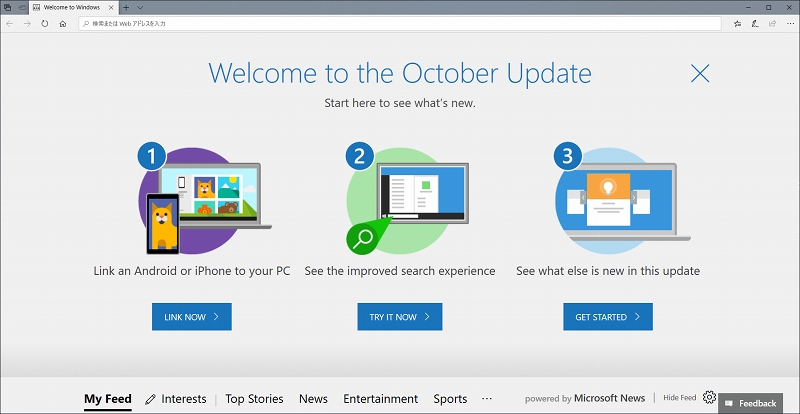The height and width of the screenshot is (414, 800).
Task: Open the Entertainment feed tab
Action: click(381, 399)
